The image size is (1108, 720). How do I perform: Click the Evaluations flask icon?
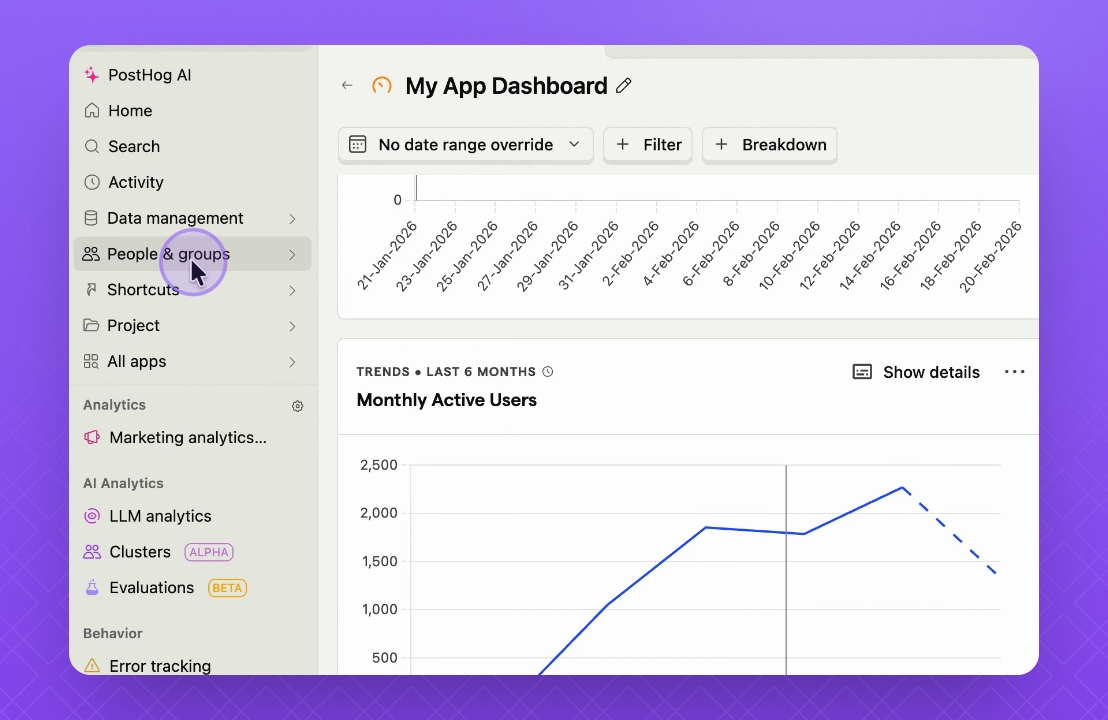pyautogui.click(x=92, y=588)
